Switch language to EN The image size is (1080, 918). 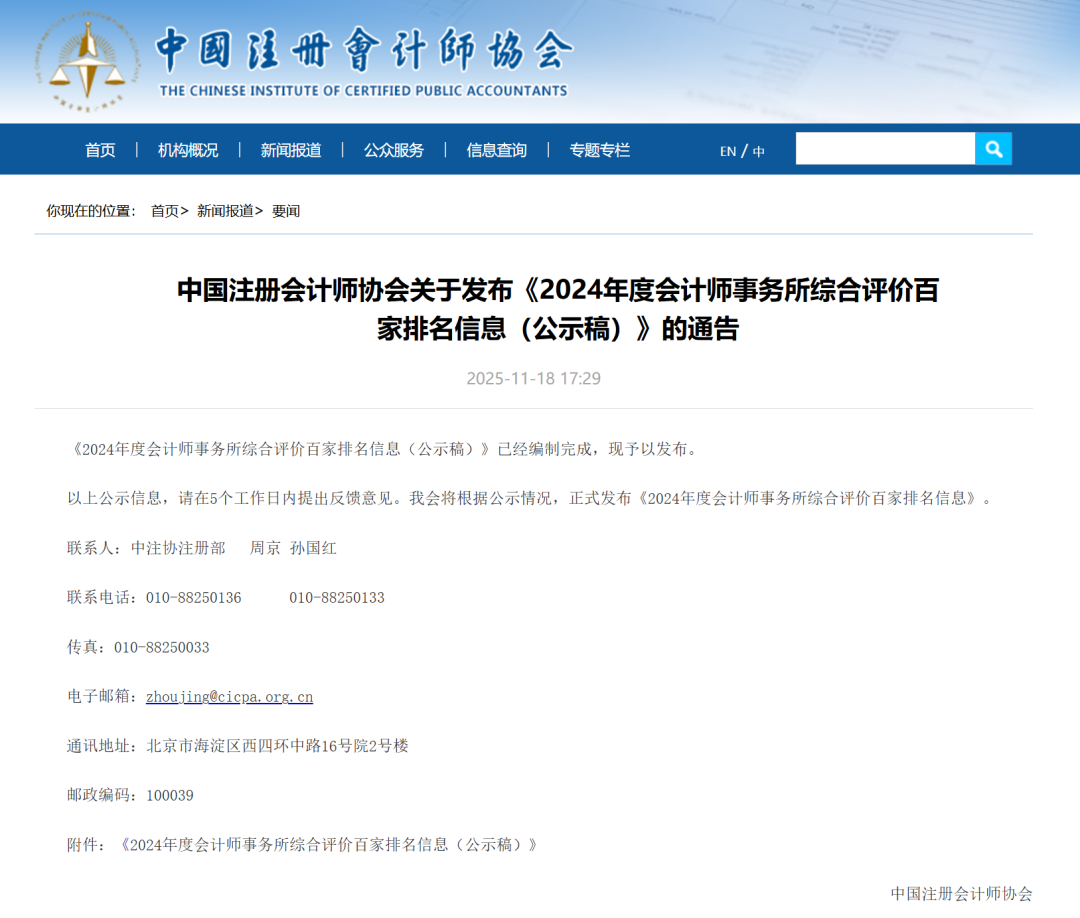[728, 152]
